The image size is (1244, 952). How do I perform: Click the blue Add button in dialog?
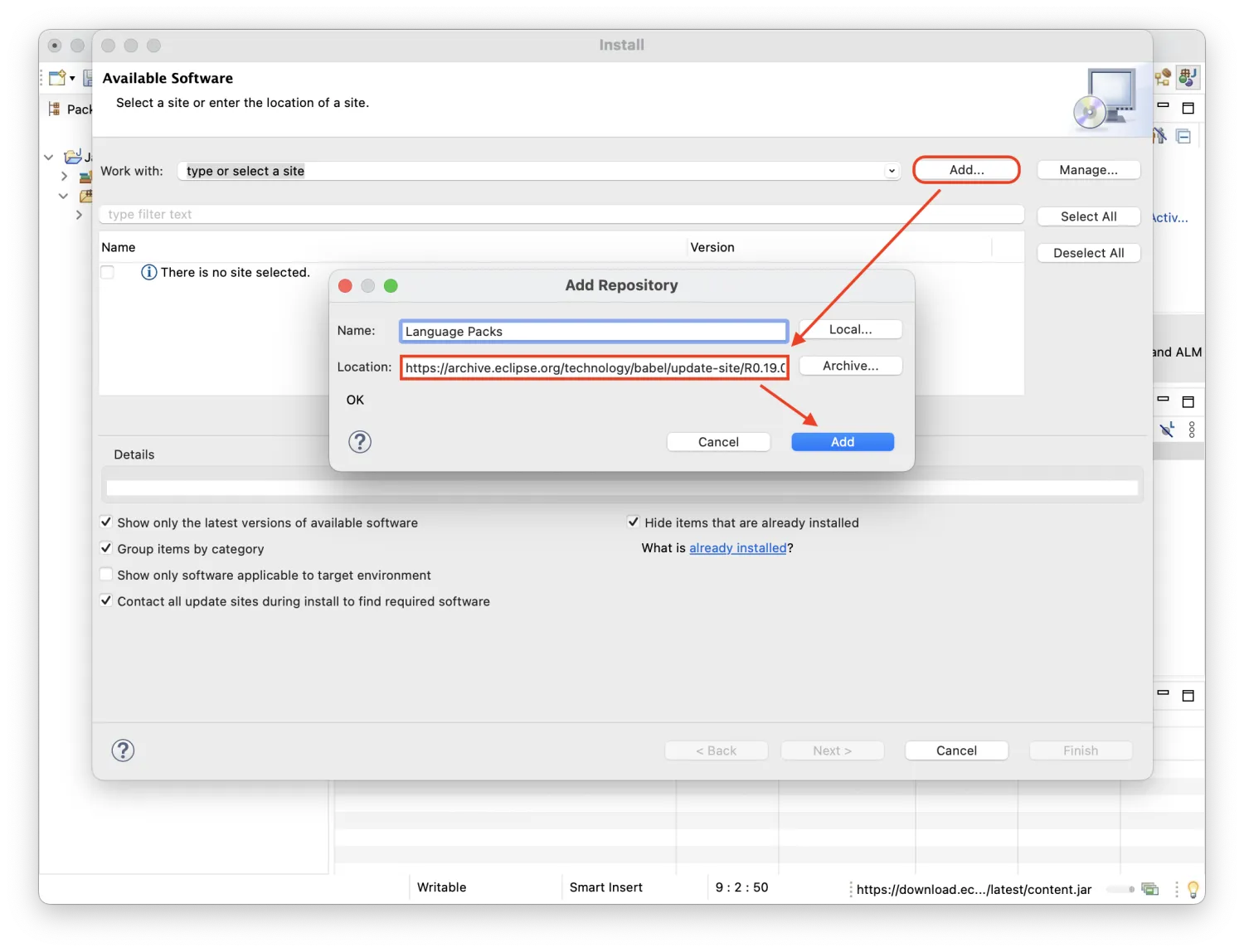842,442
